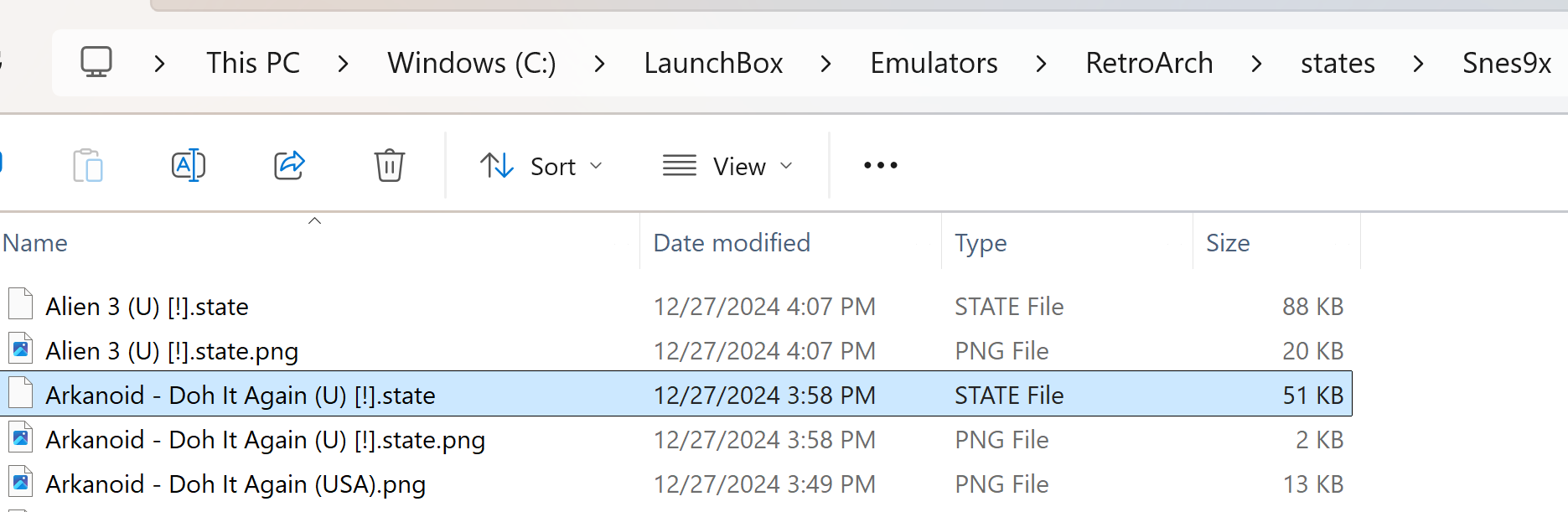Click date 12/27/2024 3:49 PM
Viewport: 1568px width, 512px height.
(x=764, y=484)
